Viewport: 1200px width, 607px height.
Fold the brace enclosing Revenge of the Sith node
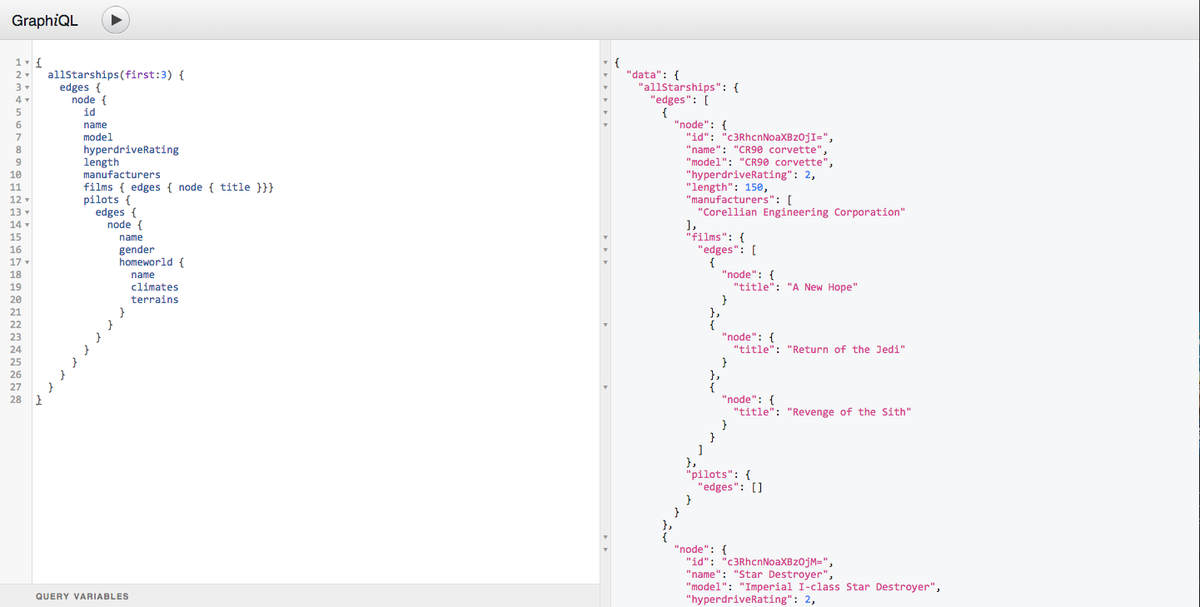(x=604, y=387)
